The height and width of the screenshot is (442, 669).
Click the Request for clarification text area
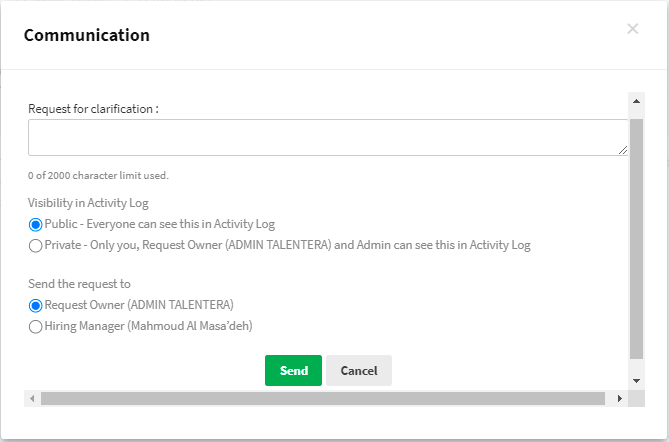(327, 138)
